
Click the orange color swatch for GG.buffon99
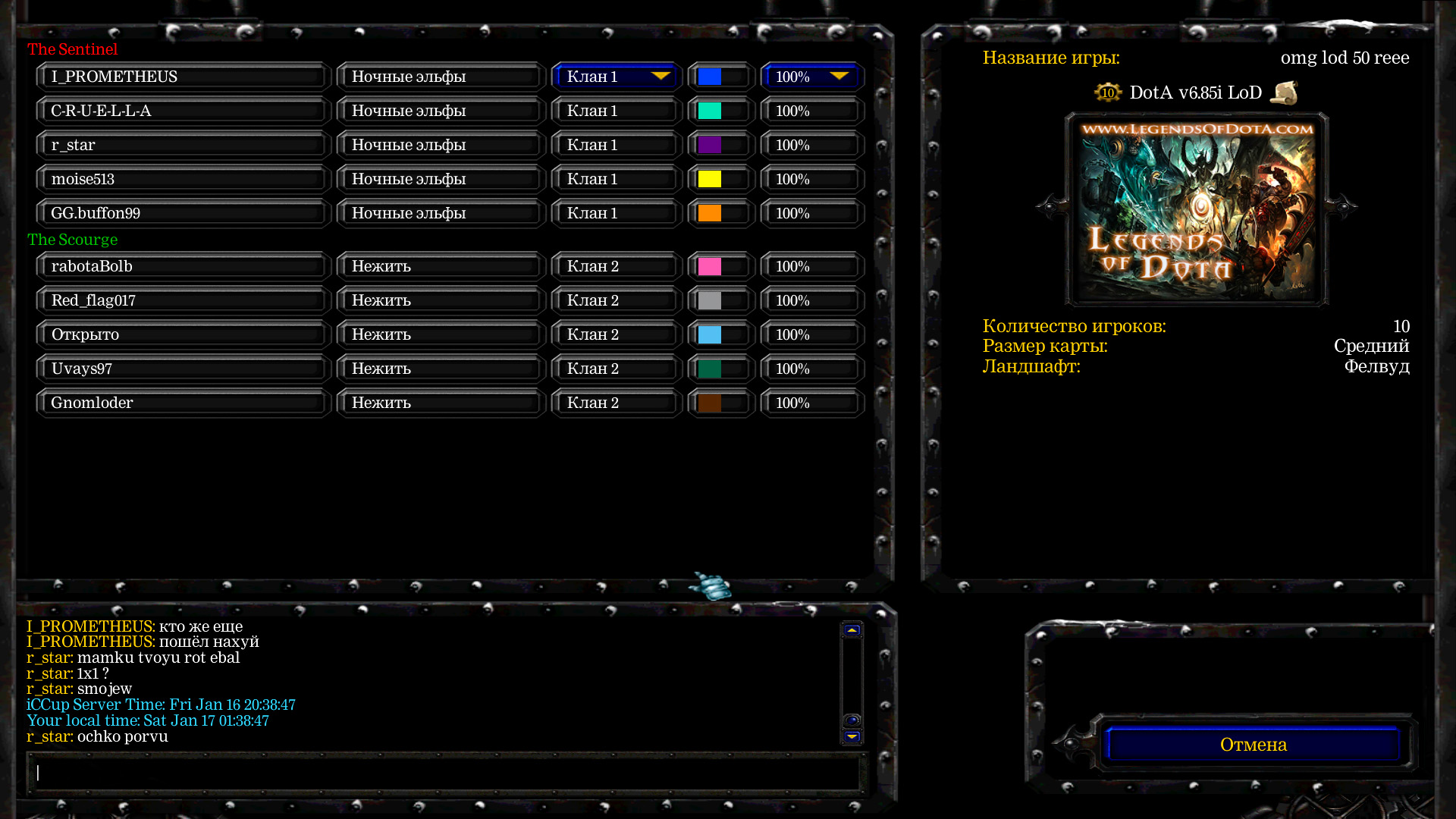click(711, 213)
